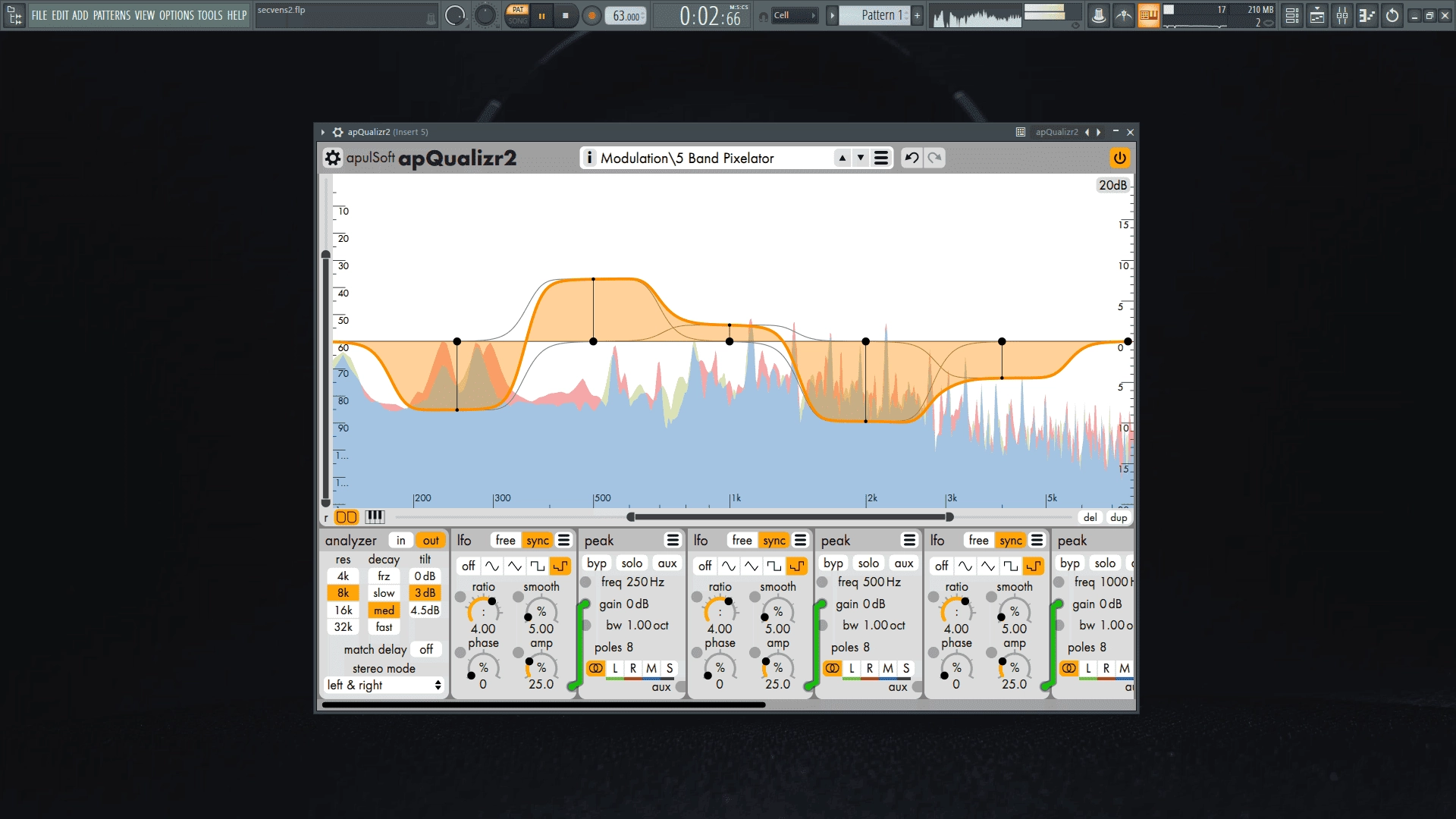Open the 500 Hz peak module menu

(909, 540)
